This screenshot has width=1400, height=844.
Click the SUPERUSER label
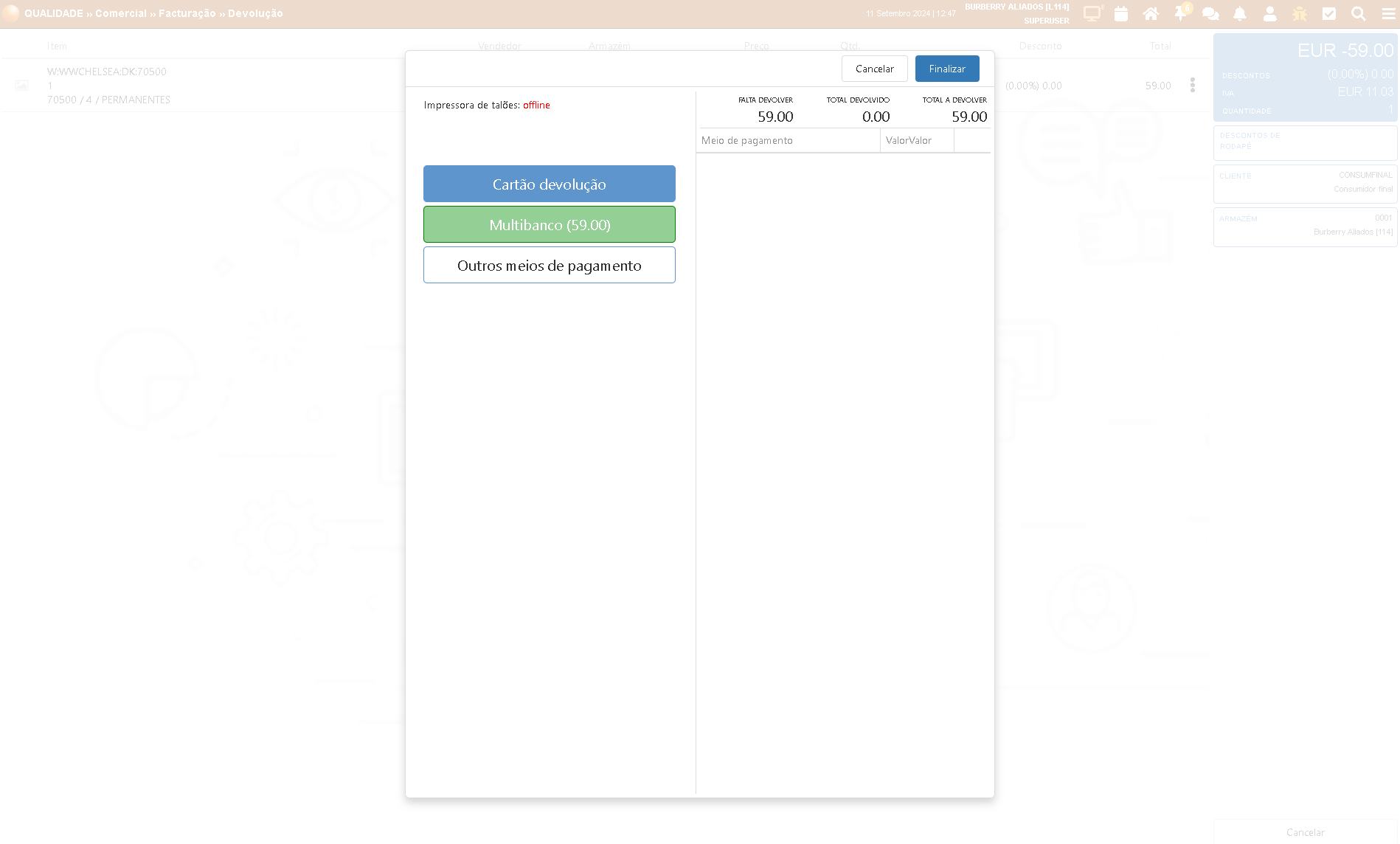(x=1047, y=21)
